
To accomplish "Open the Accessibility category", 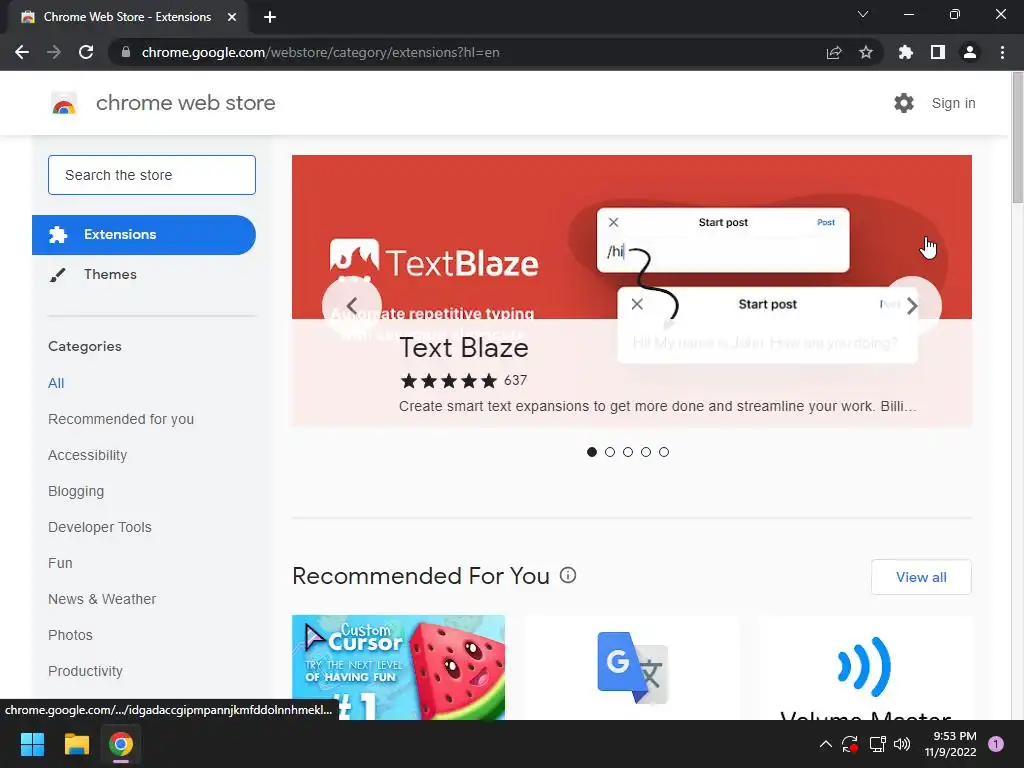I will click(x=88, y=455).
